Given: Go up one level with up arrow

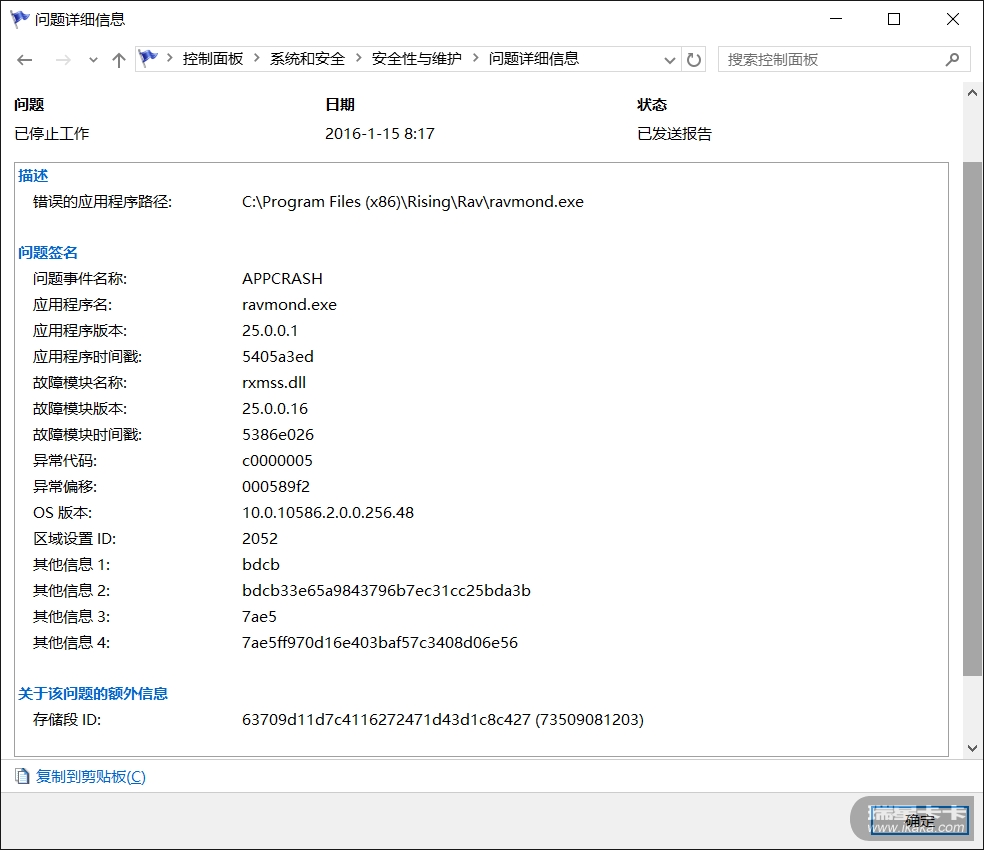Looking at the screenshot, I should tap(119, 60).
